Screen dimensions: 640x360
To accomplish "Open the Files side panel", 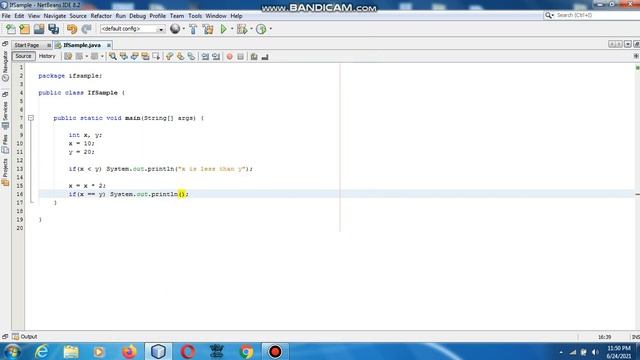I will (x=5, y=144).
